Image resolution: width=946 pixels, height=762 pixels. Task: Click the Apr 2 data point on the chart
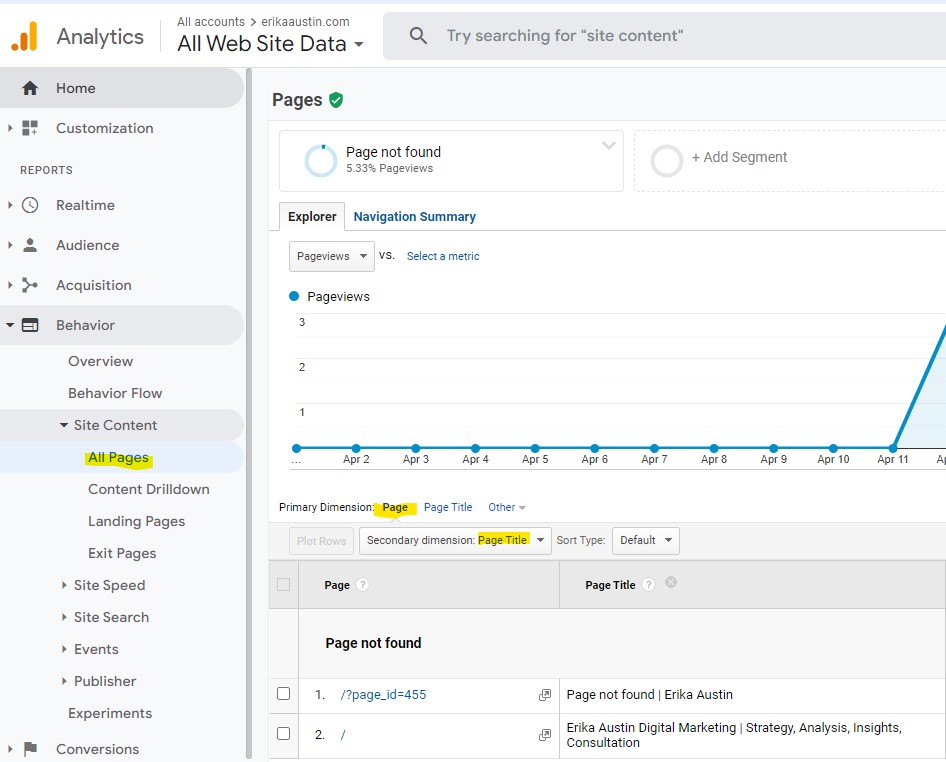pyautogui.click(x=356, y=448)
